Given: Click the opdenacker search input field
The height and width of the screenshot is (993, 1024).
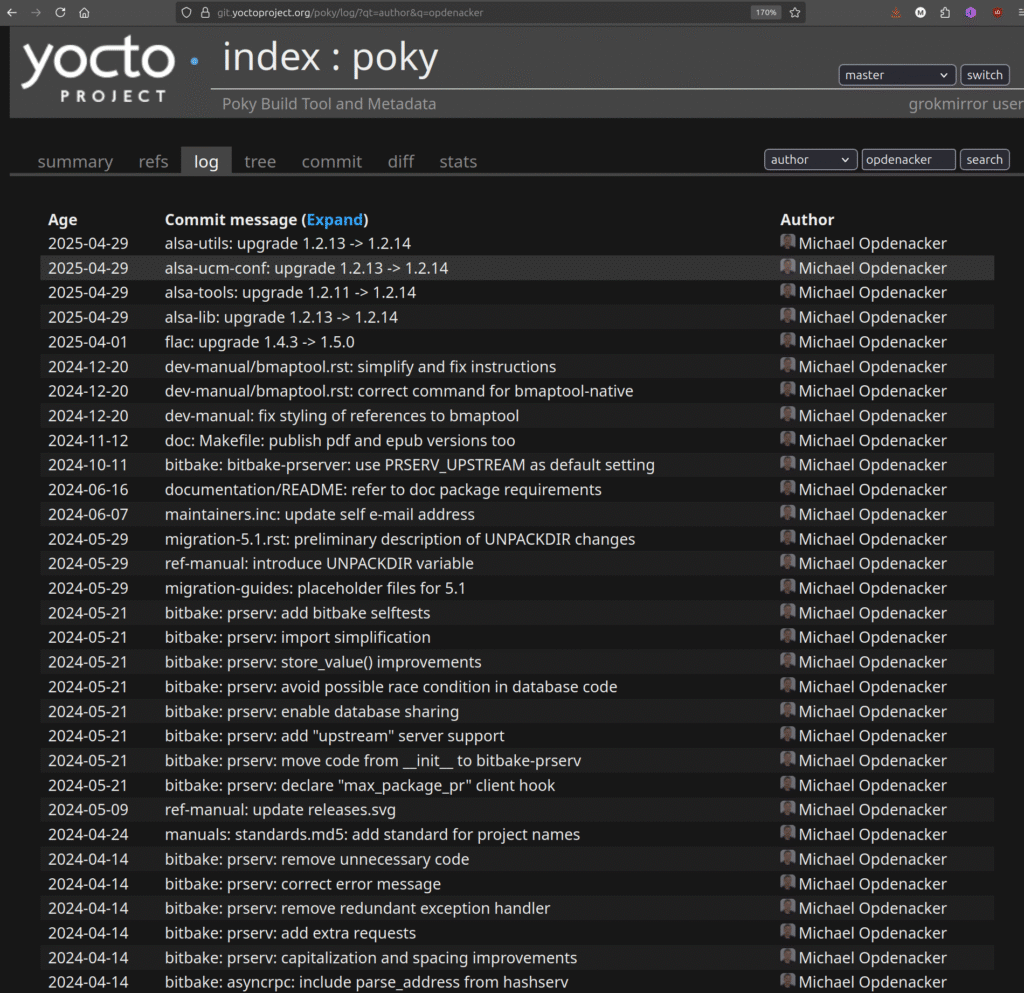Looking at the screenshot, I should (x=908, y=159).
